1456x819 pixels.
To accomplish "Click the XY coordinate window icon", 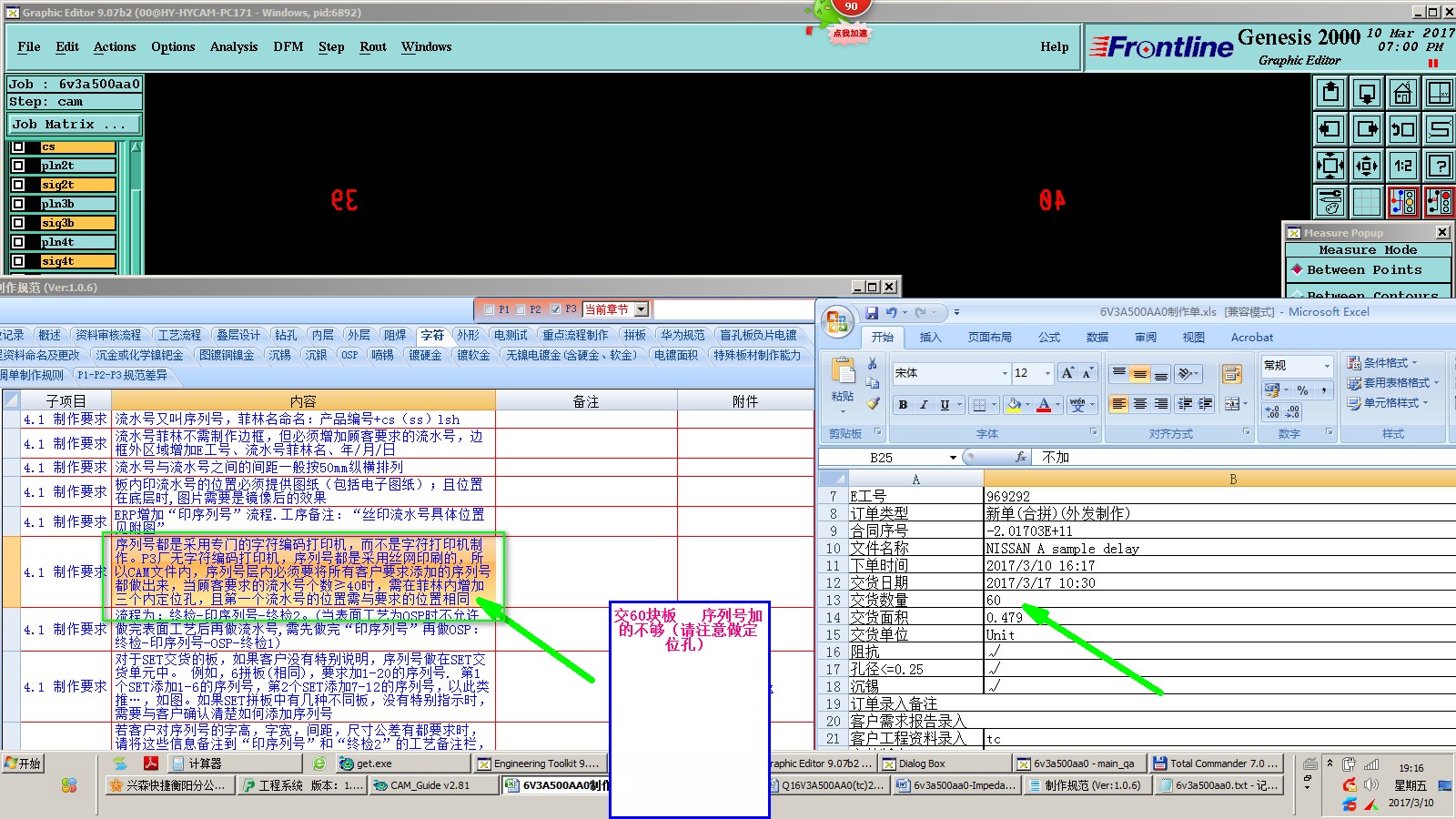I will click(1439, 93).
